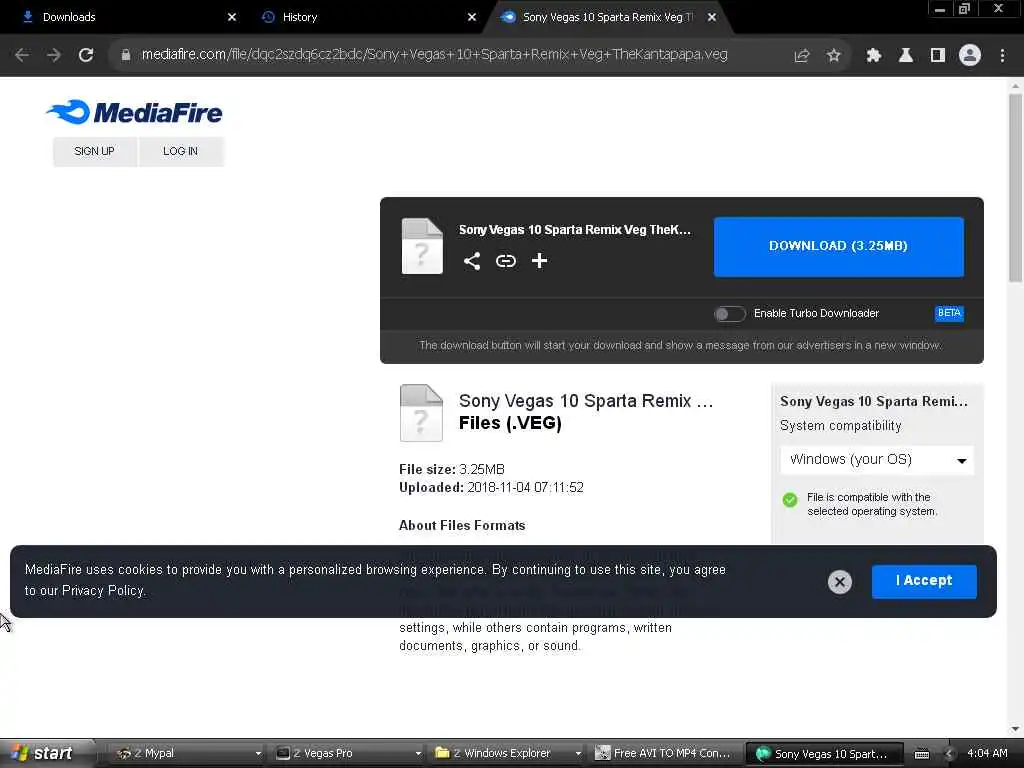1024x768 pixels.
Task: Click the 'About Files Formats' heading
Action: pyautogui.click(x=462, y=526)
